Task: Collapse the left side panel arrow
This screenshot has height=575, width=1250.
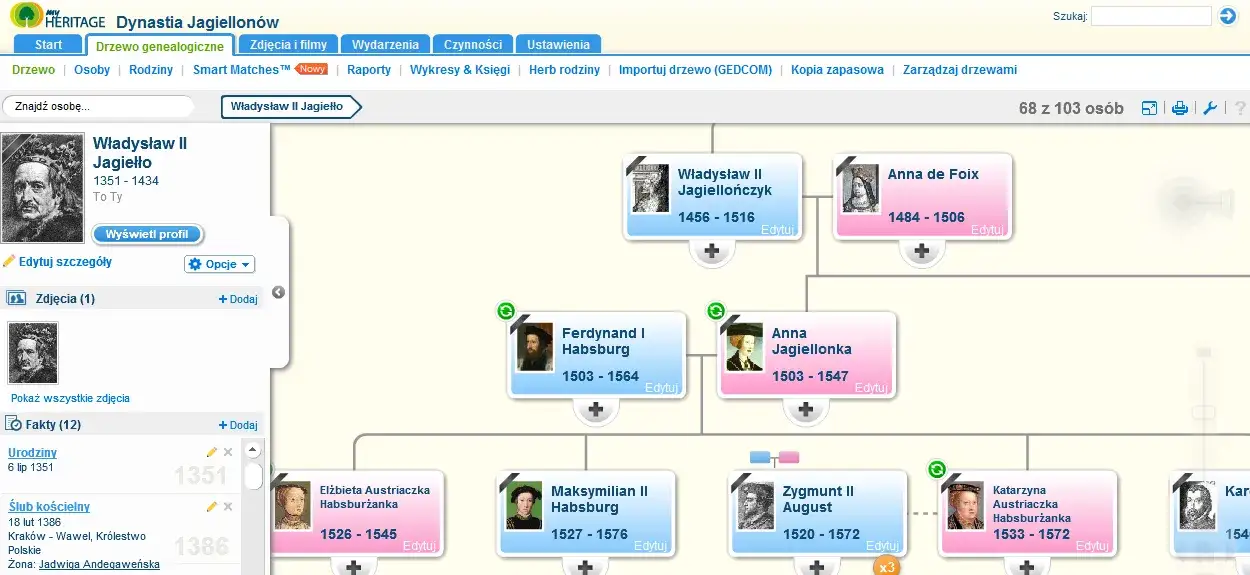Action: pyautogui.click(x=278, y=292)
